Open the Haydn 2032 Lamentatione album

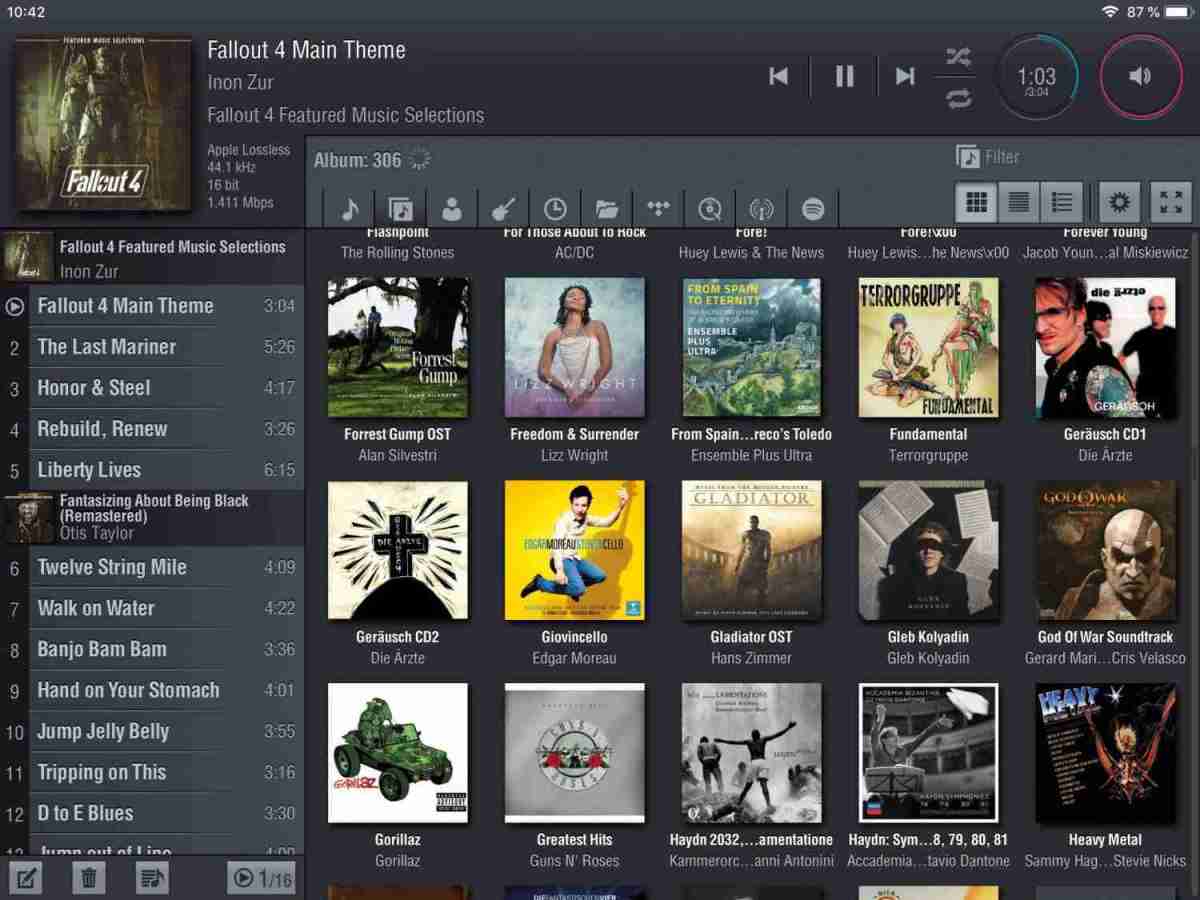pyautogui.click(x=751, y=753)
